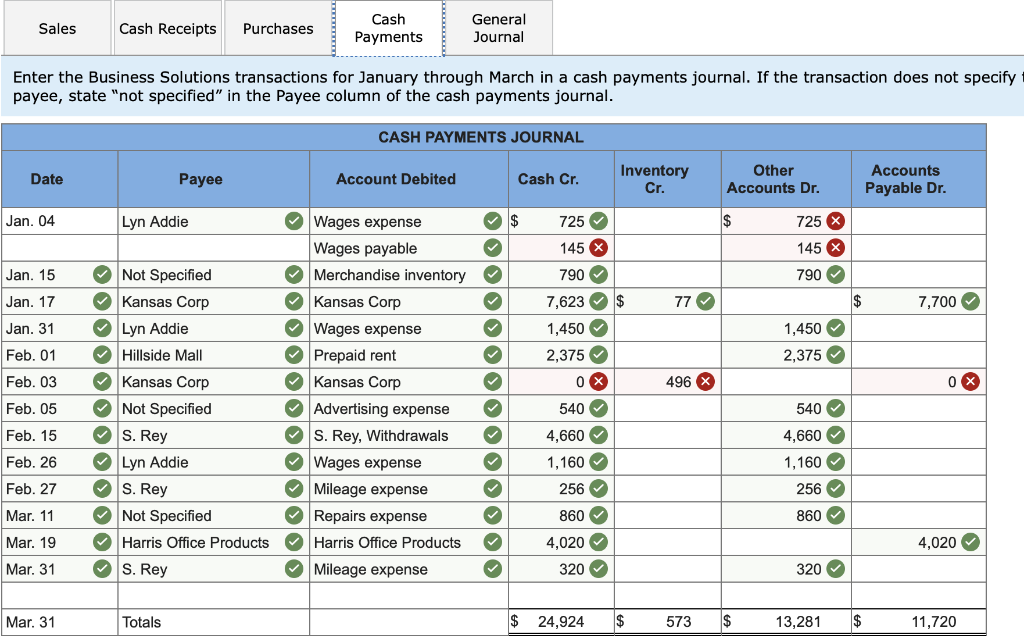
Task: Click green check next to Advertising expense
Action: tap(492, 409)
